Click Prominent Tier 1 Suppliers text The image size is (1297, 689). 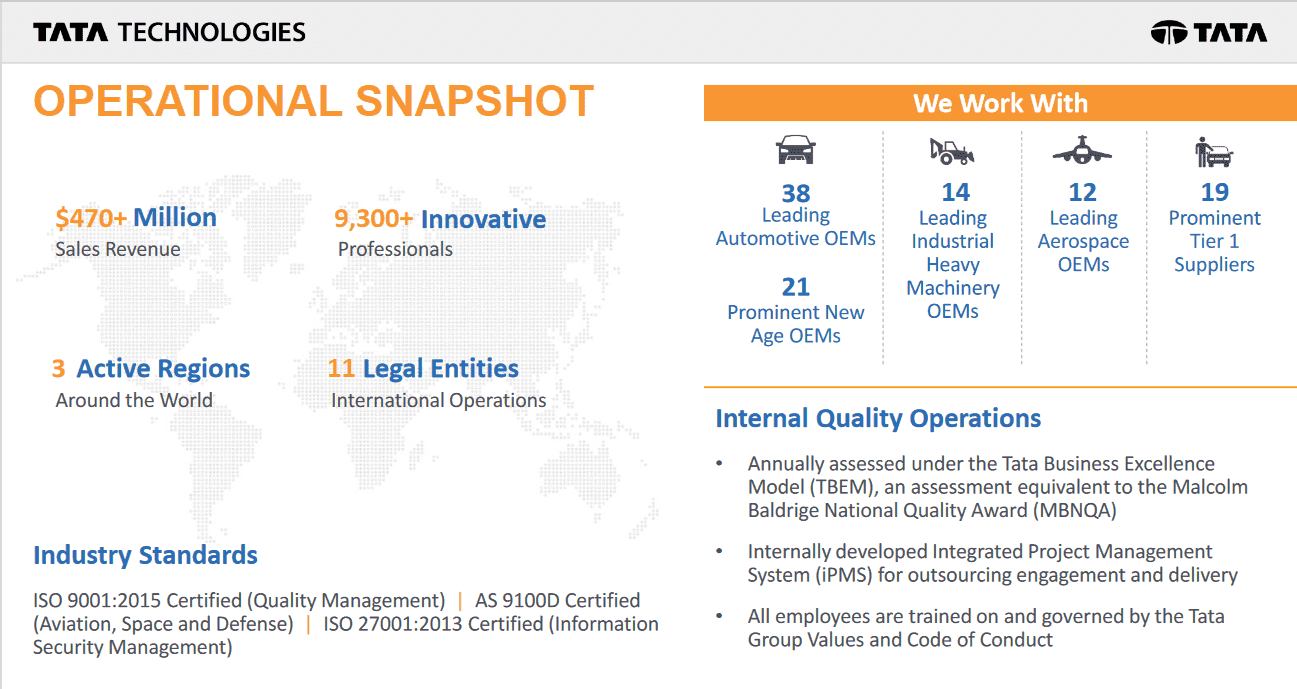pyautogui.click(x=1214, y=241)
